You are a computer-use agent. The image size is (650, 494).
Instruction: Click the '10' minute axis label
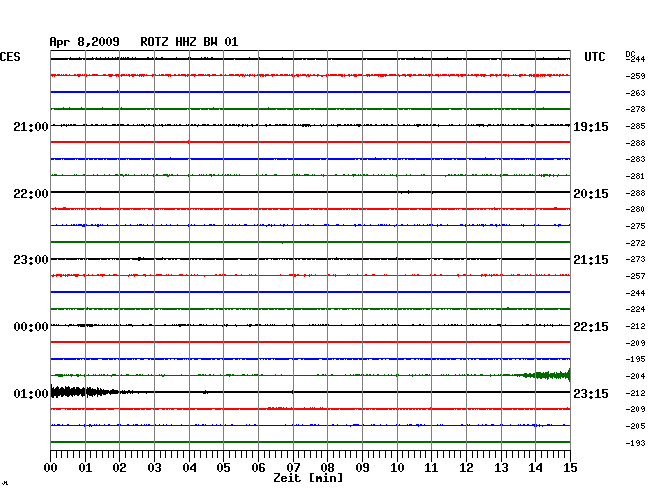(397, 468)
